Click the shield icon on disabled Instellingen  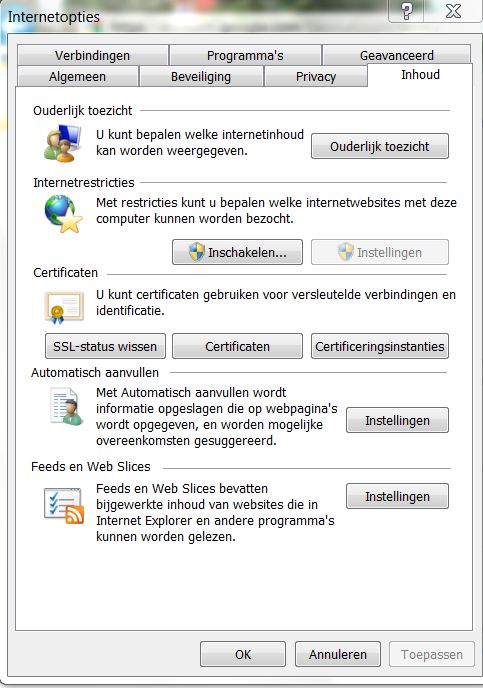(346, 252)
